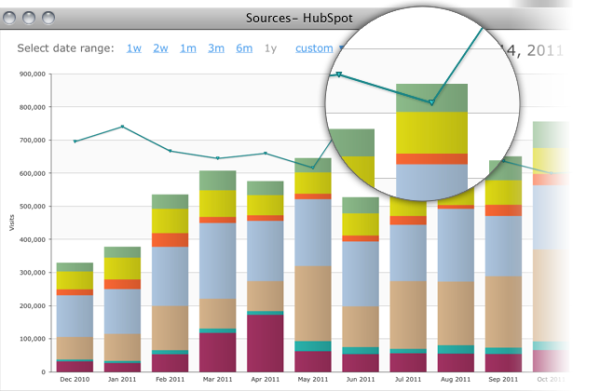Click the Jan 2011 line data point
Viewport: 600px width, 391px height.
pyautogui.click(x=122, y=126)
